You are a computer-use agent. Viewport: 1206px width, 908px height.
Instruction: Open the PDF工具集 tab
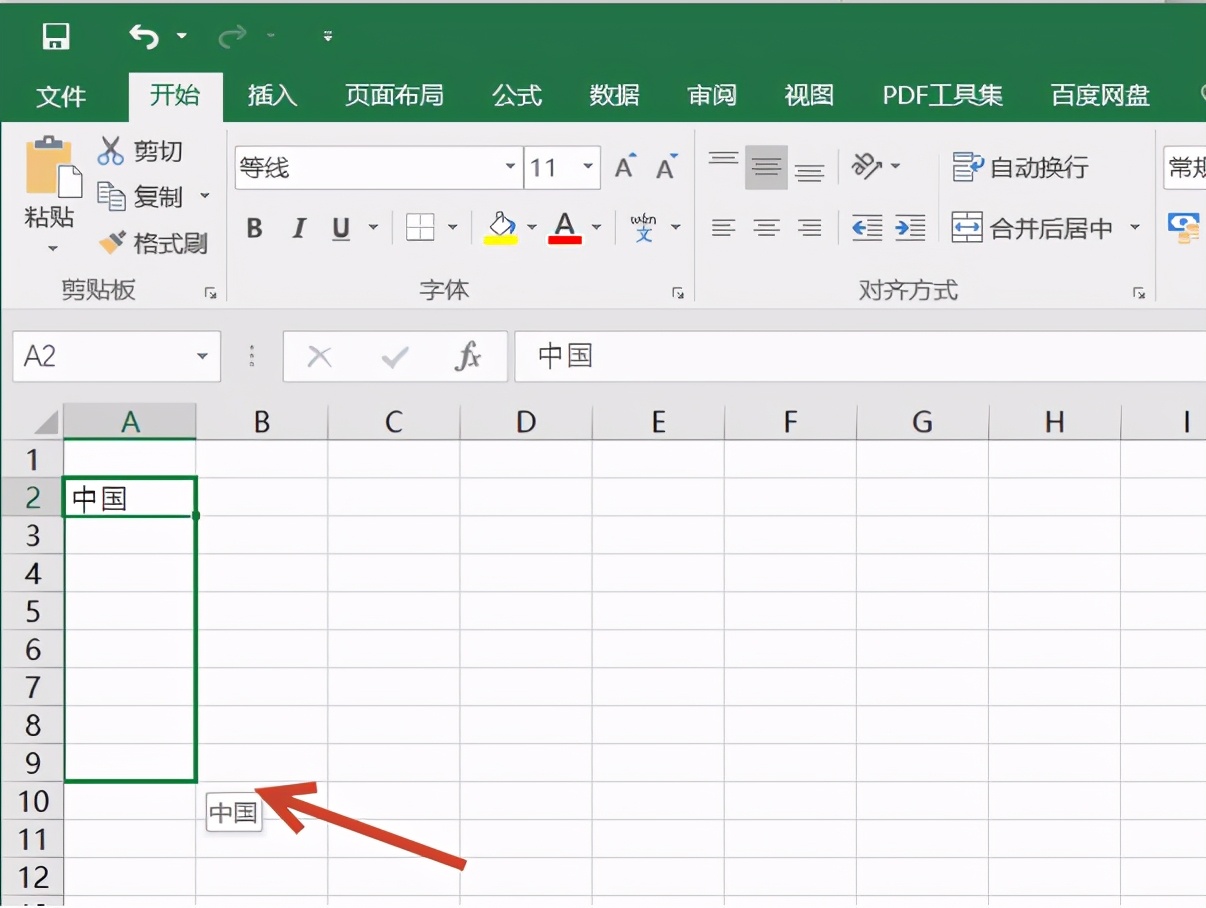(942, 96)
